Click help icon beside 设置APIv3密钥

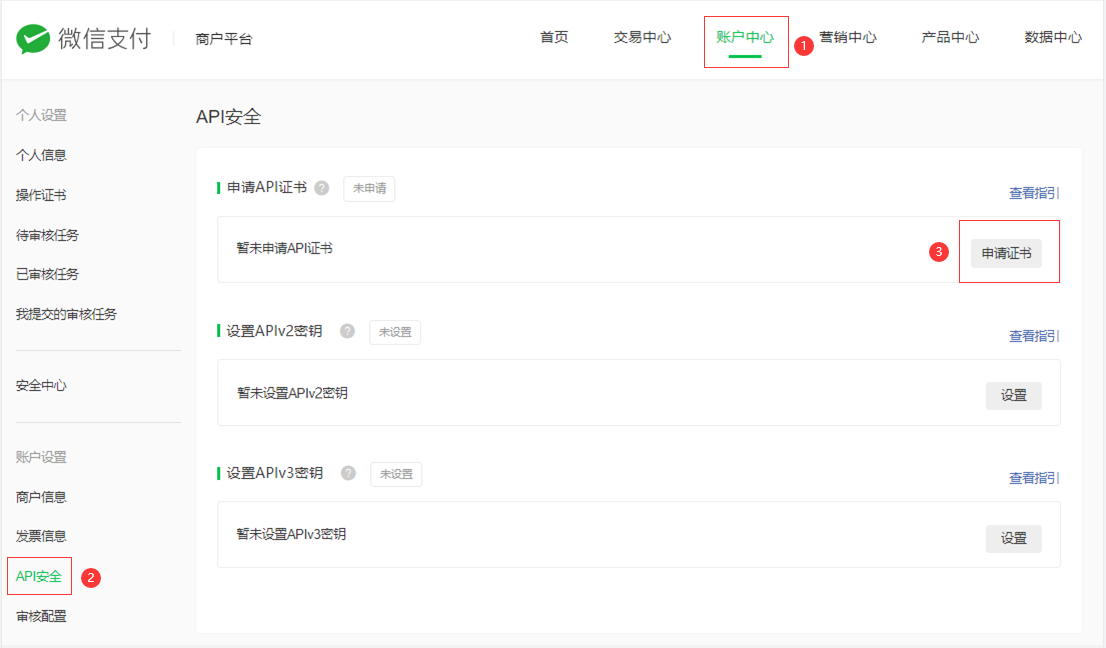(x=348, y=473)
